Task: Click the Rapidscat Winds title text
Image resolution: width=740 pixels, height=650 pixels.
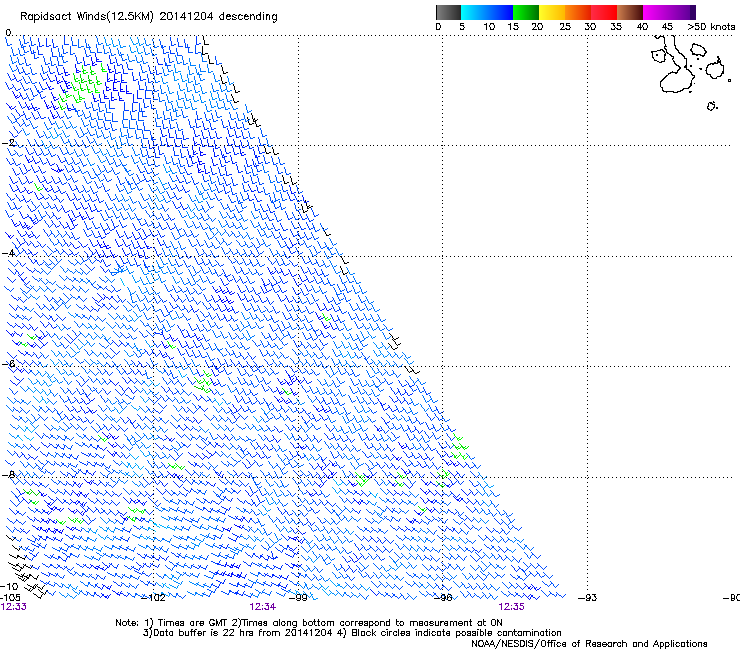Action: (149, 16)
